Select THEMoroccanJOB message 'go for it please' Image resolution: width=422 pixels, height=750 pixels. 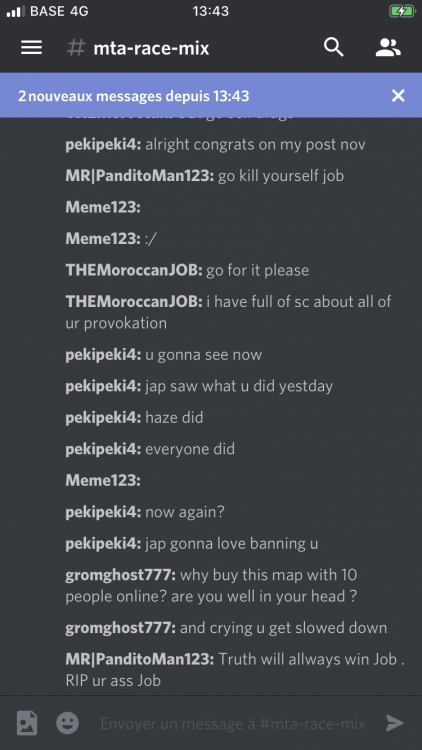point(187,270)
